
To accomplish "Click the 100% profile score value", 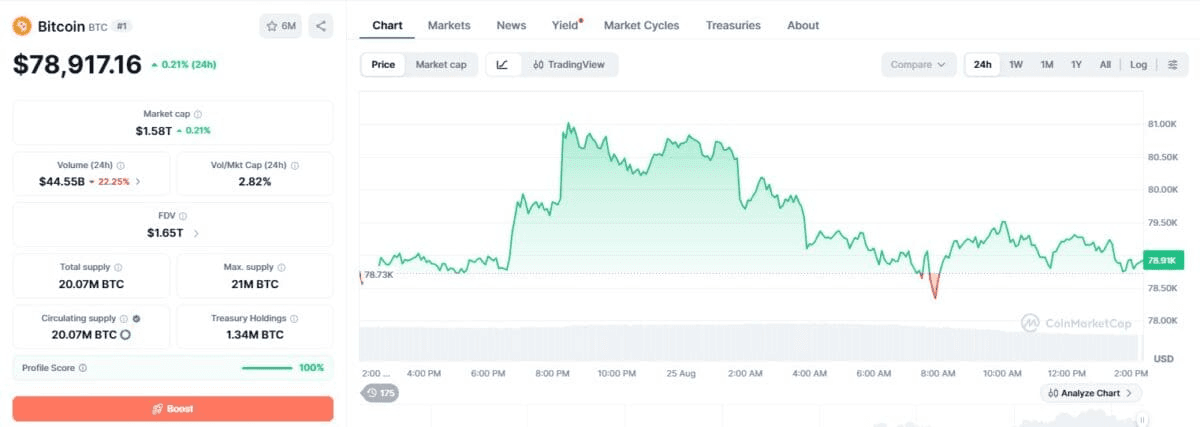I will pos(311,368).
